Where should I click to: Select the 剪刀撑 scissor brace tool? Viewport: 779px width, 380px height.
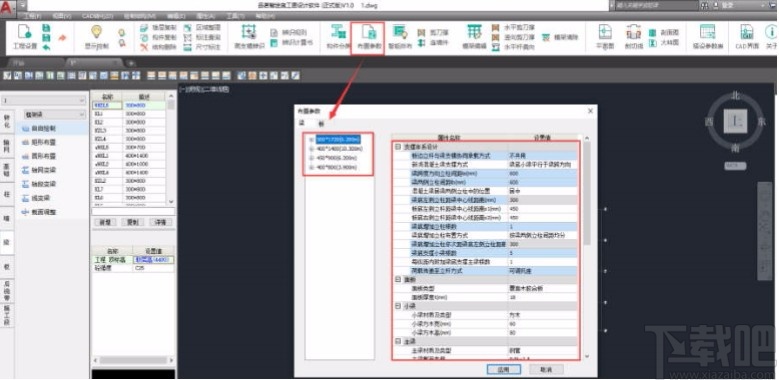pos(433,33)
